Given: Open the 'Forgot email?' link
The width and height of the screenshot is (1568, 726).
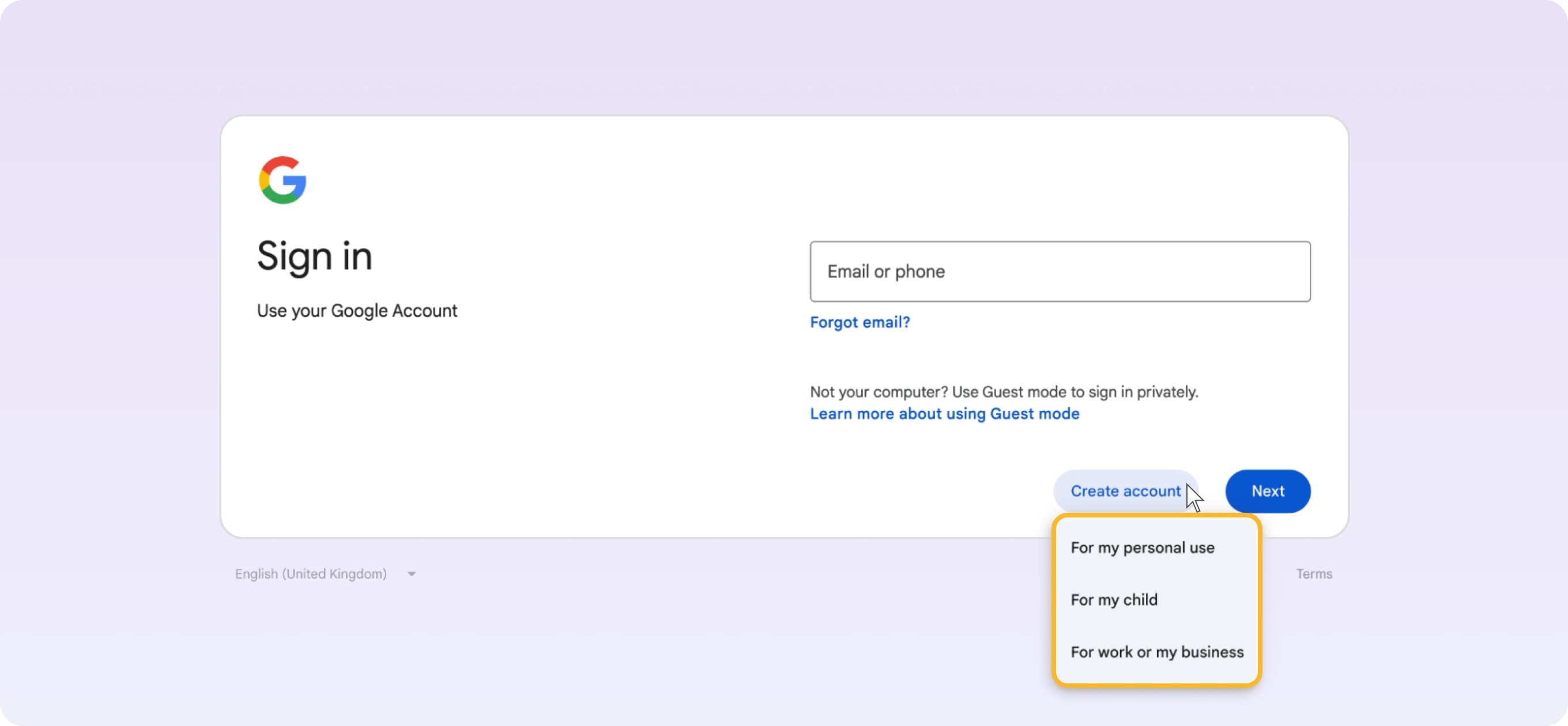Looking at the screenshot, I should coord(860,322).
